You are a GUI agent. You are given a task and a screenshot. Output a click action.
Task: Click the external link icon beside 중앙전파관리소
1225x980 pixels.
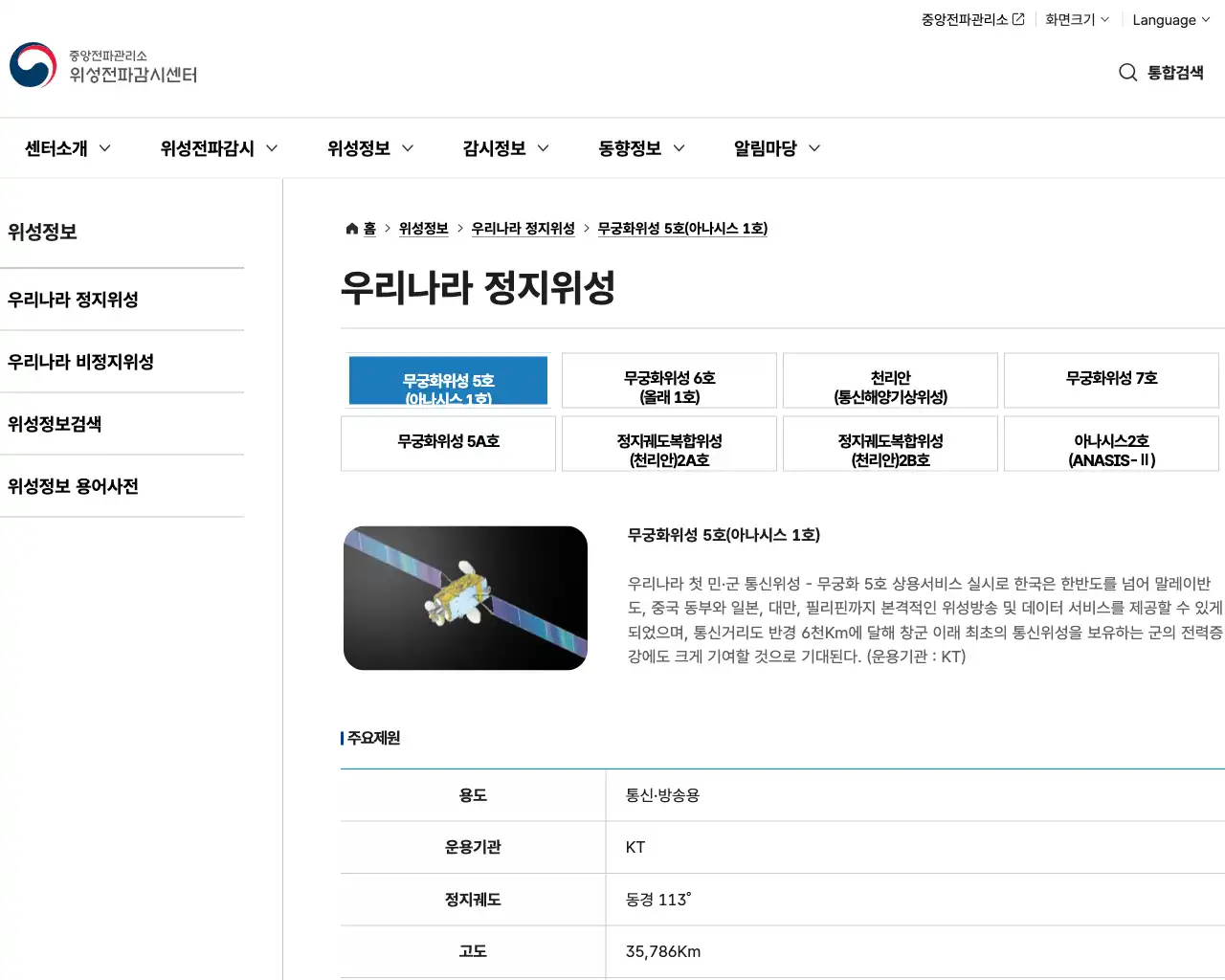tap(1017, 17)
